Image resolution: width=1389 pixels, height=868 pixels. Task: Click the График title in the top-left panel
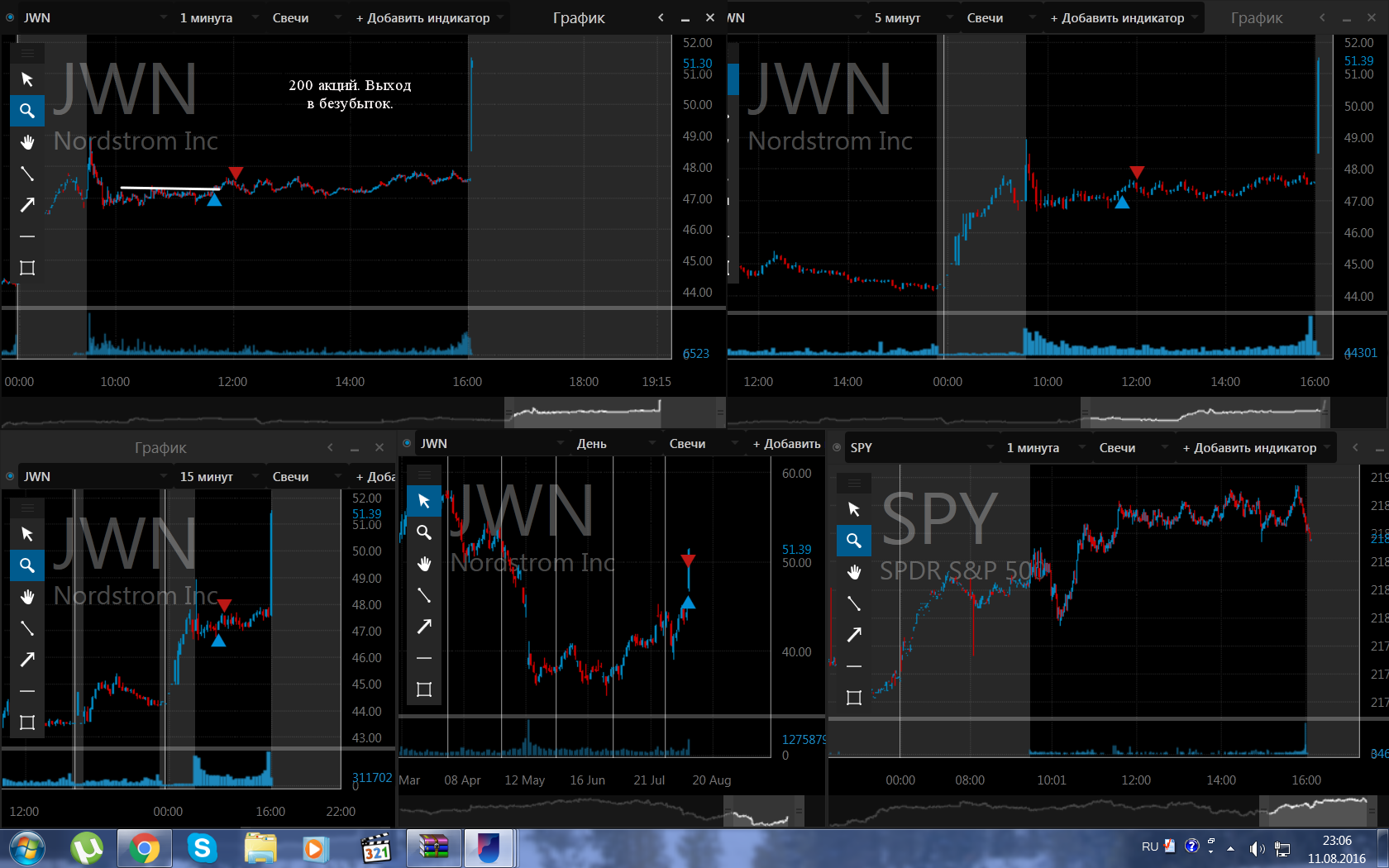pyautogui.click(x=579, y=17)
